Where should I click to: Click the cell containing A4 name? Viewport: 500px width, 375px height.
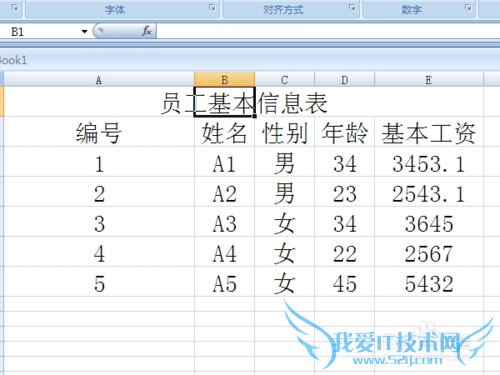[x=225, y=252]
